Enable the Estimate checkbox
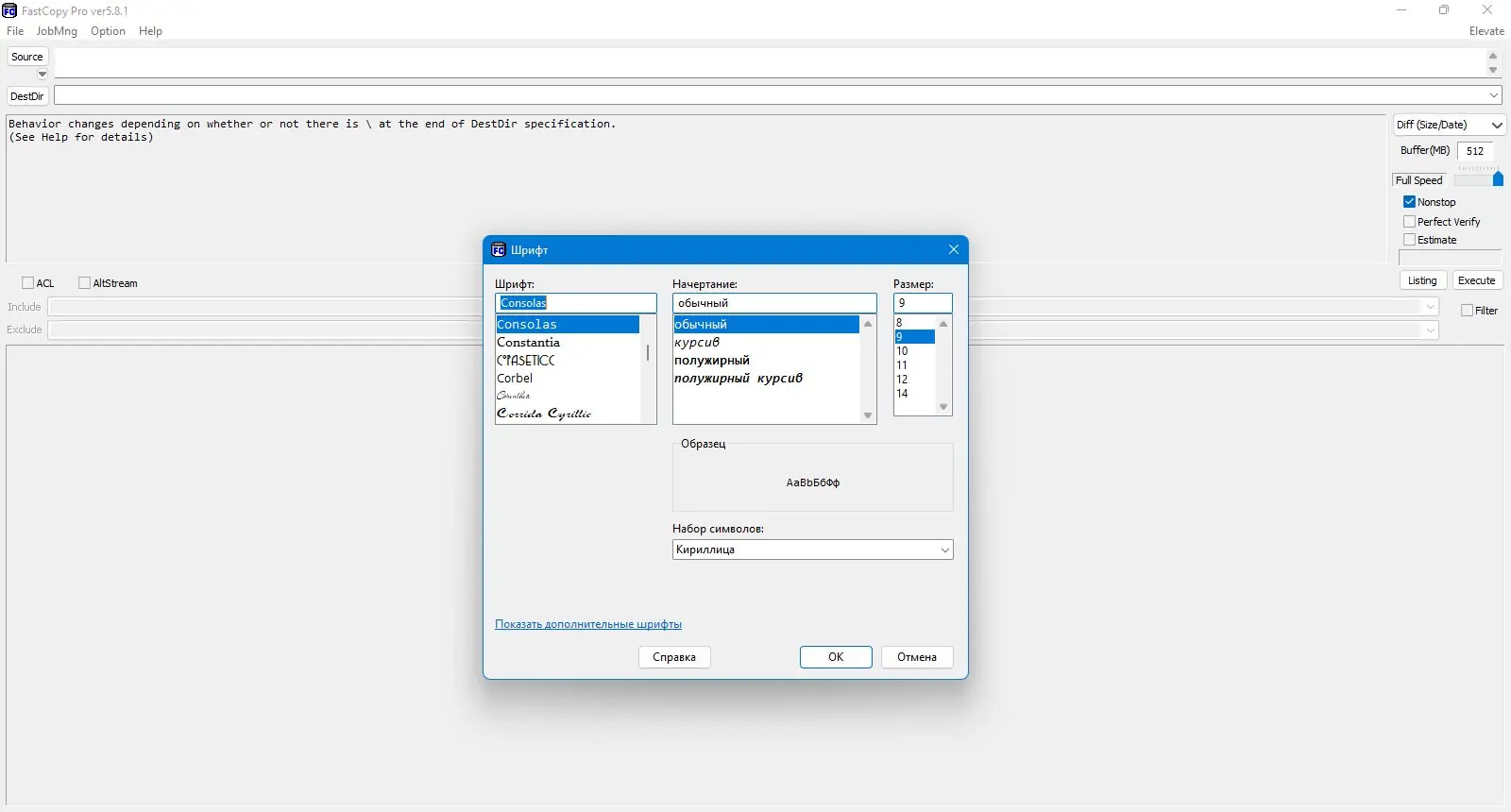This screenshot has height=812, width=1511. [x=1409, y=240]
